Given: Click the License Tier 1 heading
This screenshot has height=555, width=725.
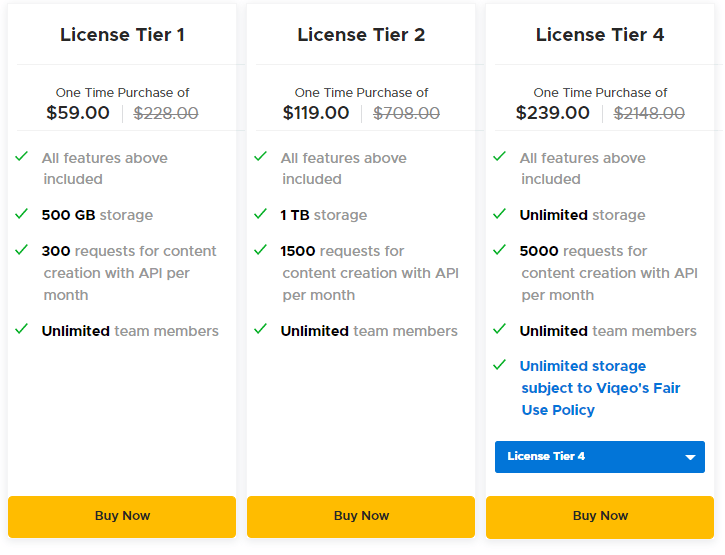Looking at the screenshot, I should click(122, 35).
